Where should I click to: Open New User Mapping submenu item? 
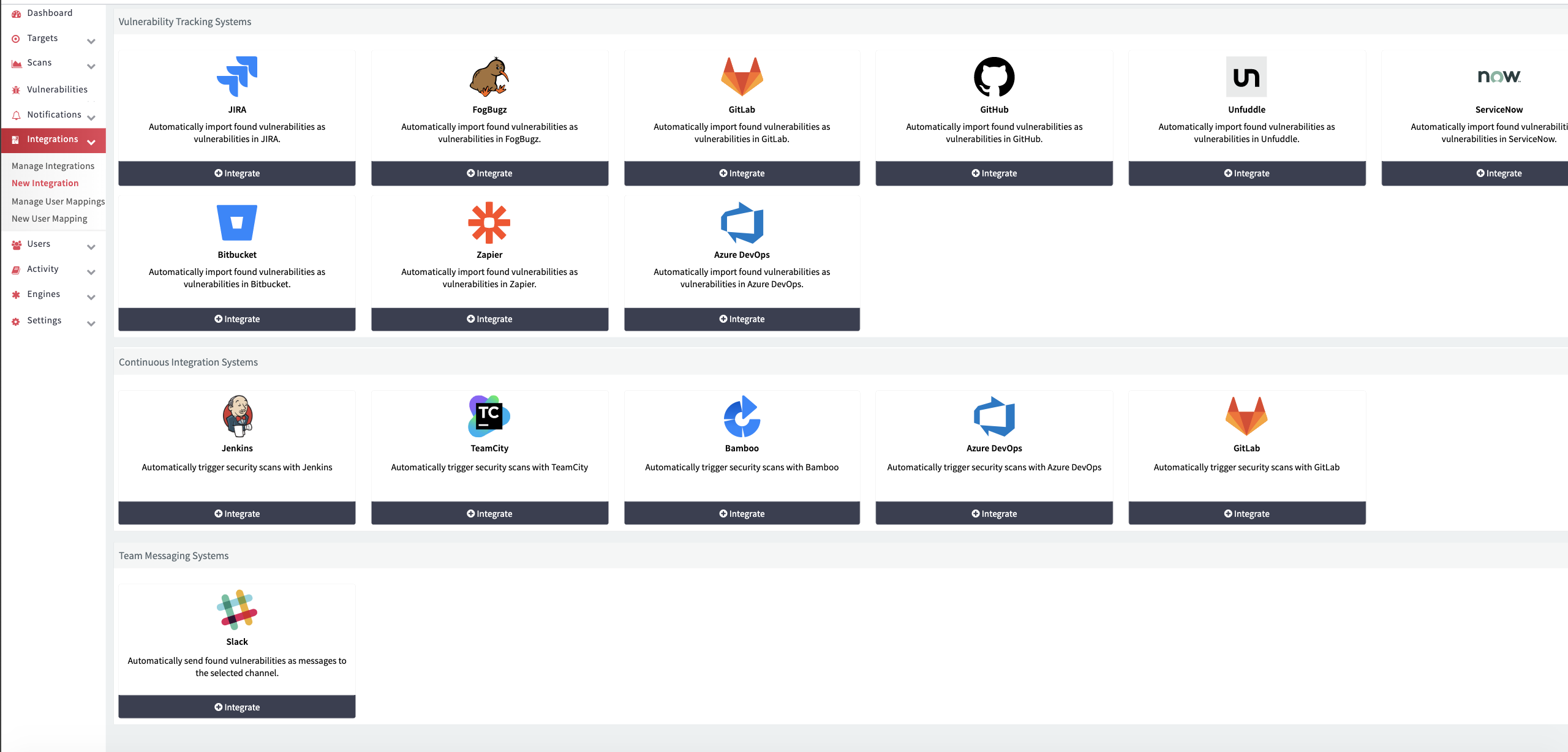pyautogui.click(x=49, y=219)
